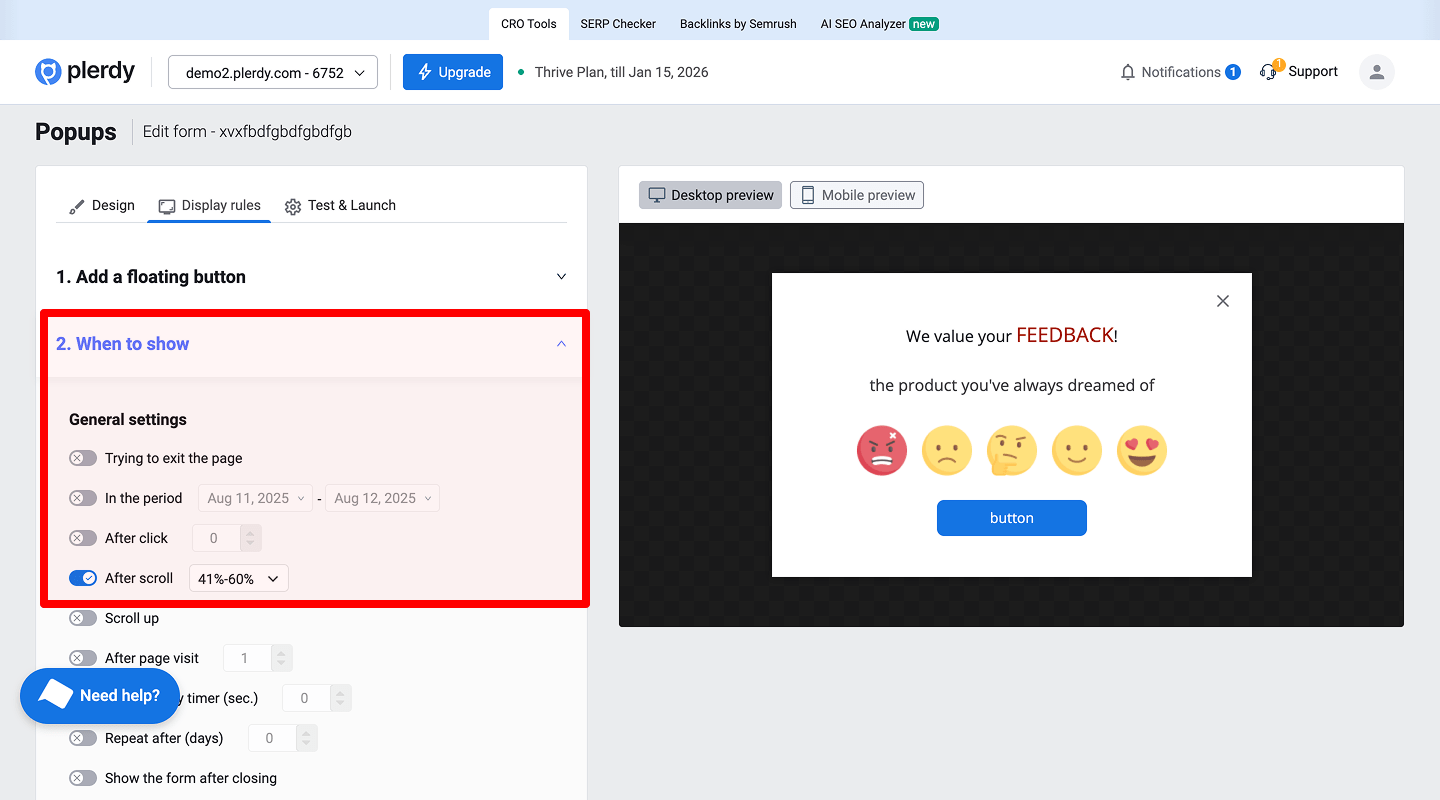Click the Mobile preview phone icon

[x=808, y=194]
